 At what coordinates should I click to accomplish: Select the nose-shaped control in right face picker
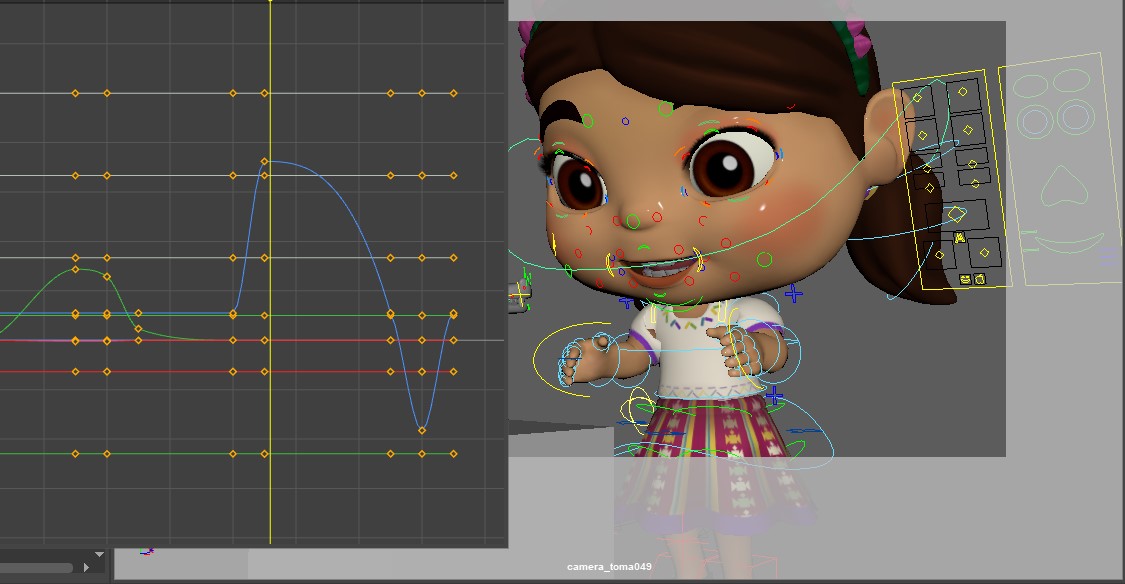pyautogui.click(x=1065, y=185)
